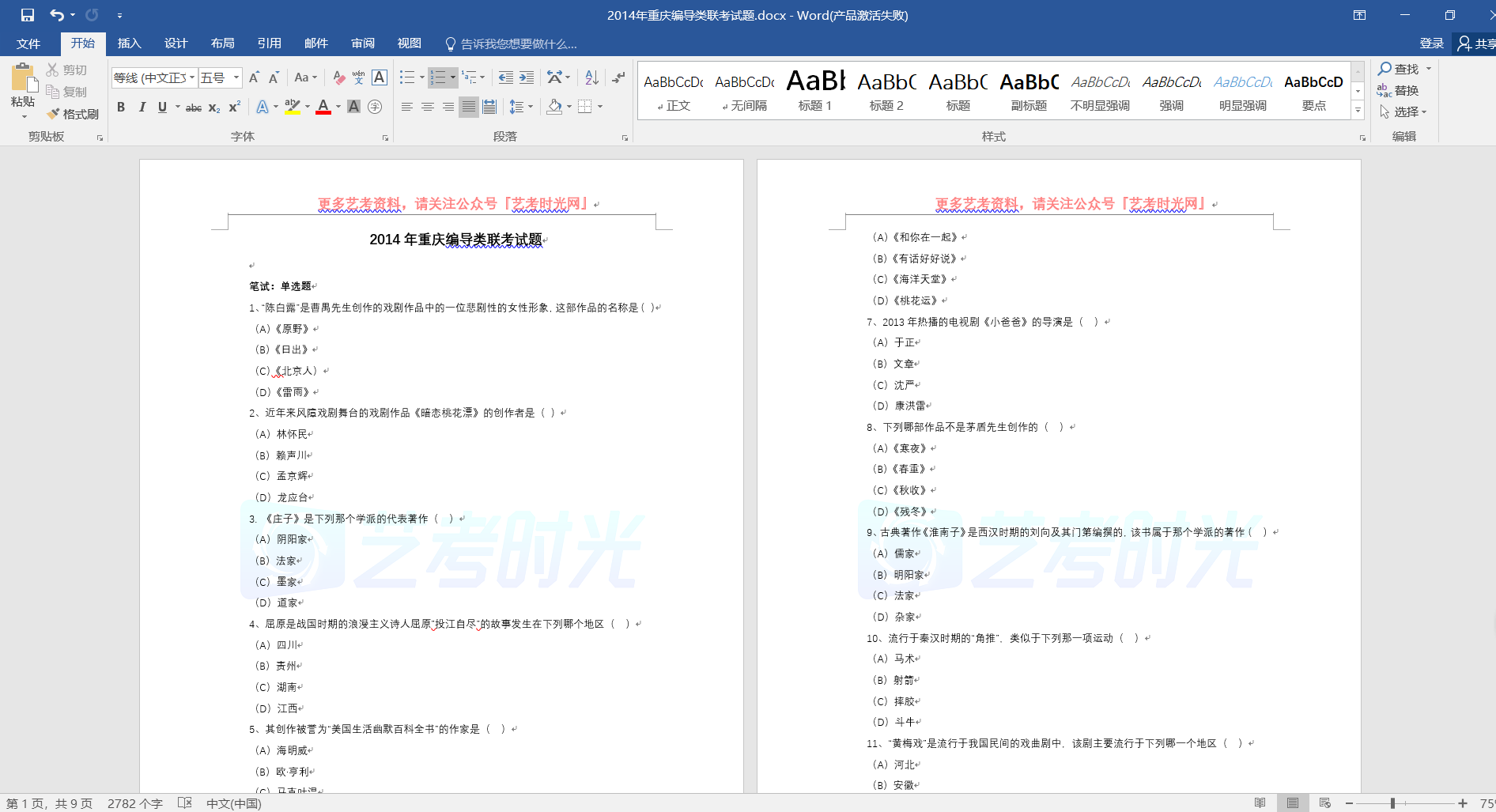Center-align the paragraph text
This screenshot has width=1496, height=812.
427,107
